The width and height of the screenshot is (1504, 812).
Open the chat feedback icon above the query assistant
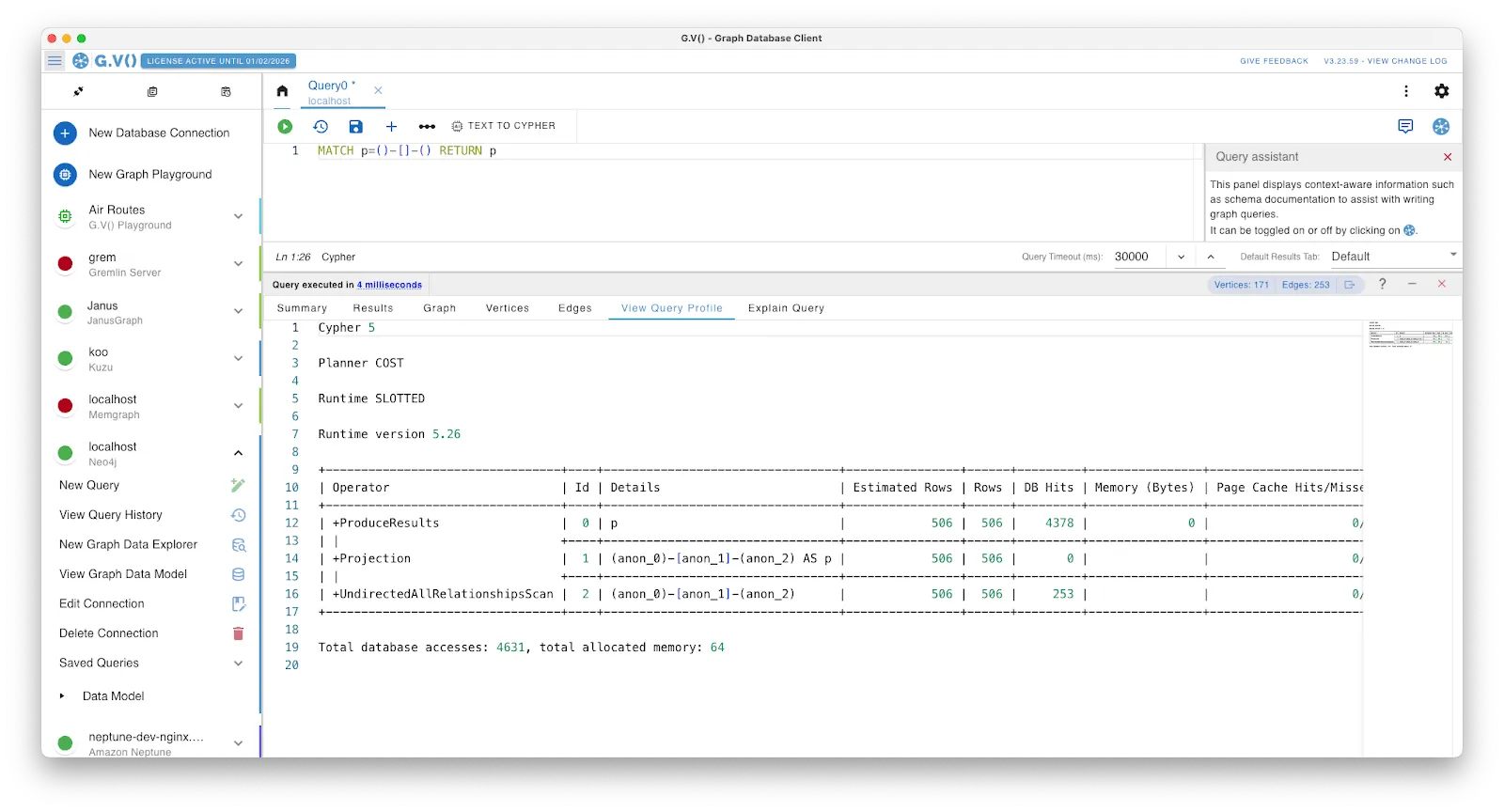click(x=1405, y=126)
